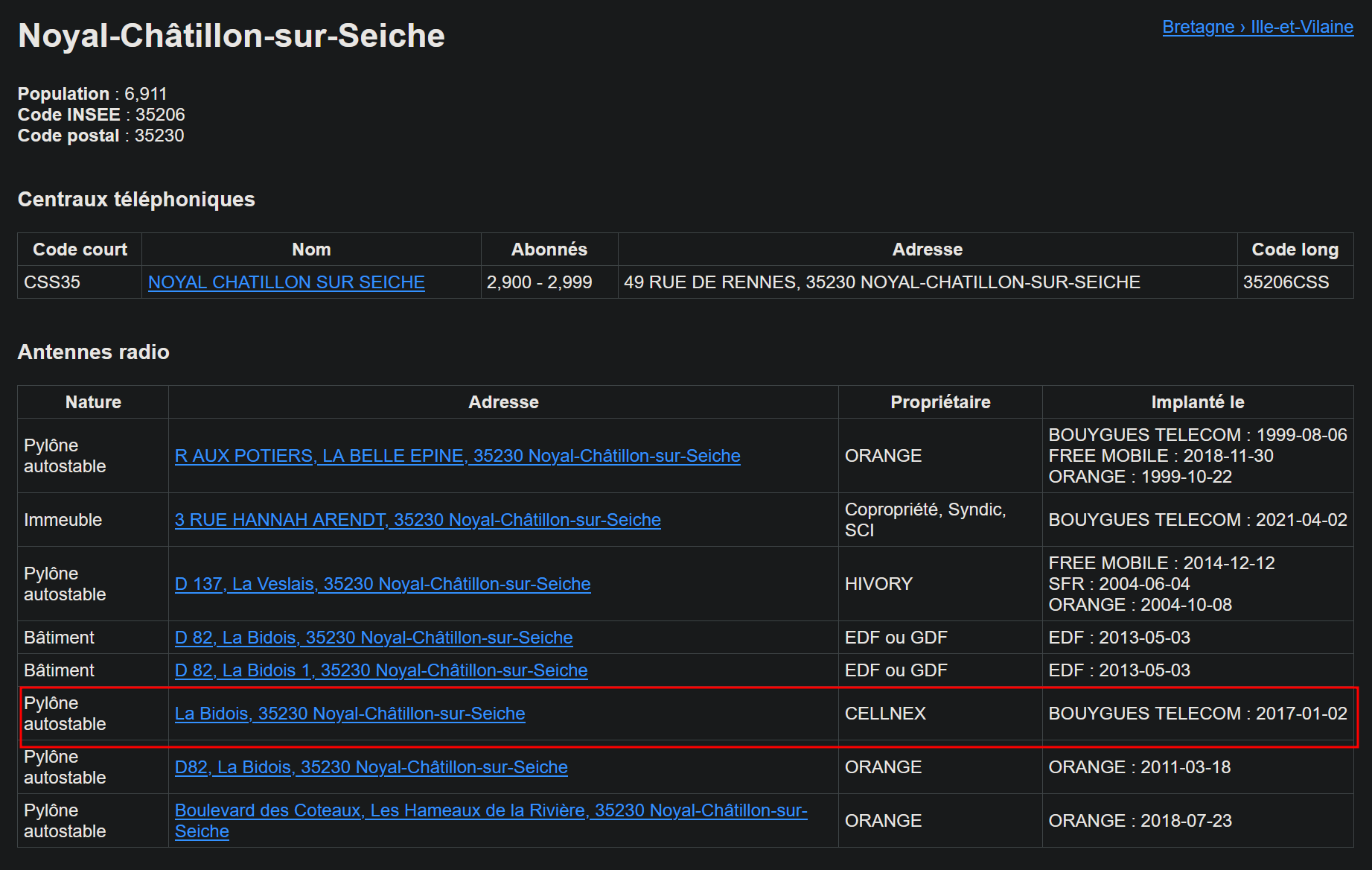Select the Copropriété, Syndic, SCI owner cell
The image size is (1372, 870).
click(x=940, y=520)
